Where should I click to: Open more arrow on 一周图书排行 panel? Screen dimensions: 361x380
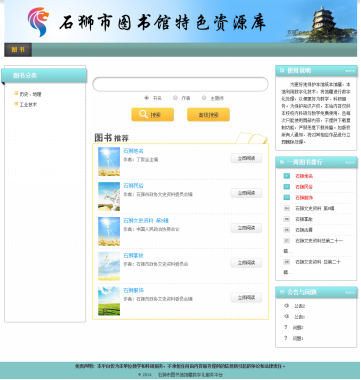(350, 162)
